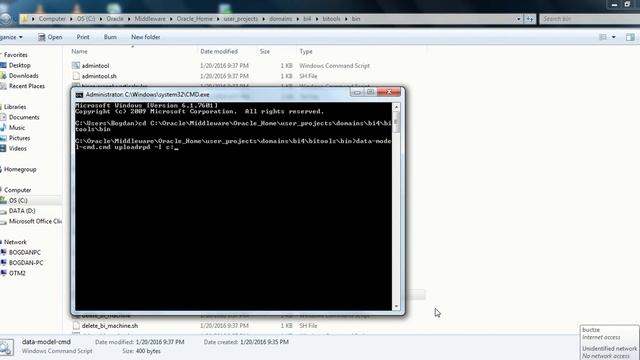Click CMD scrollbar down arrow
The width and height of the screenshot is (640, 360).
[396, 306]
